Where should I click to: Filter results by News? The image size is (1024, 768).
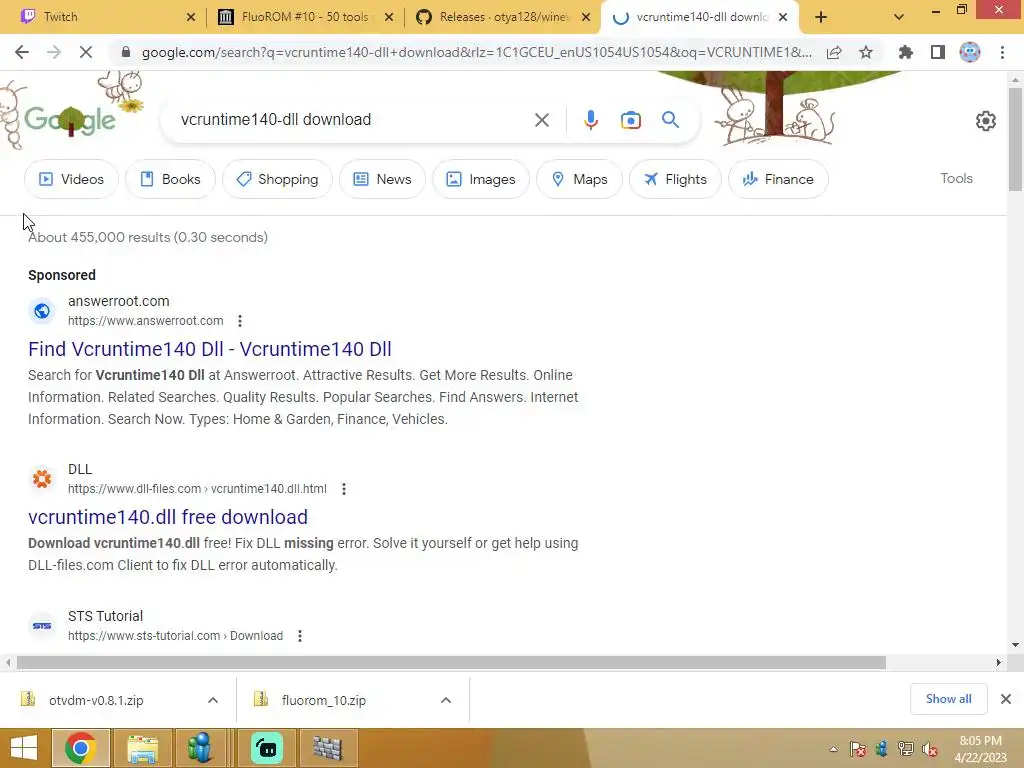382,179
